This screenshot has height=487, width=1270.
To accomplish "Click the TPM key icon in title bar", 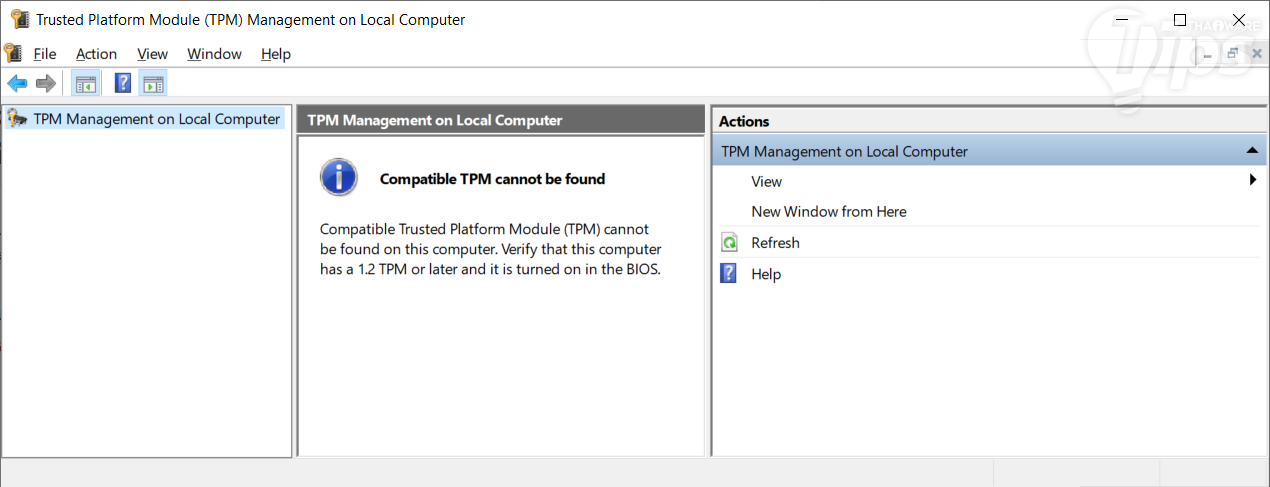I will coord(19,19).
